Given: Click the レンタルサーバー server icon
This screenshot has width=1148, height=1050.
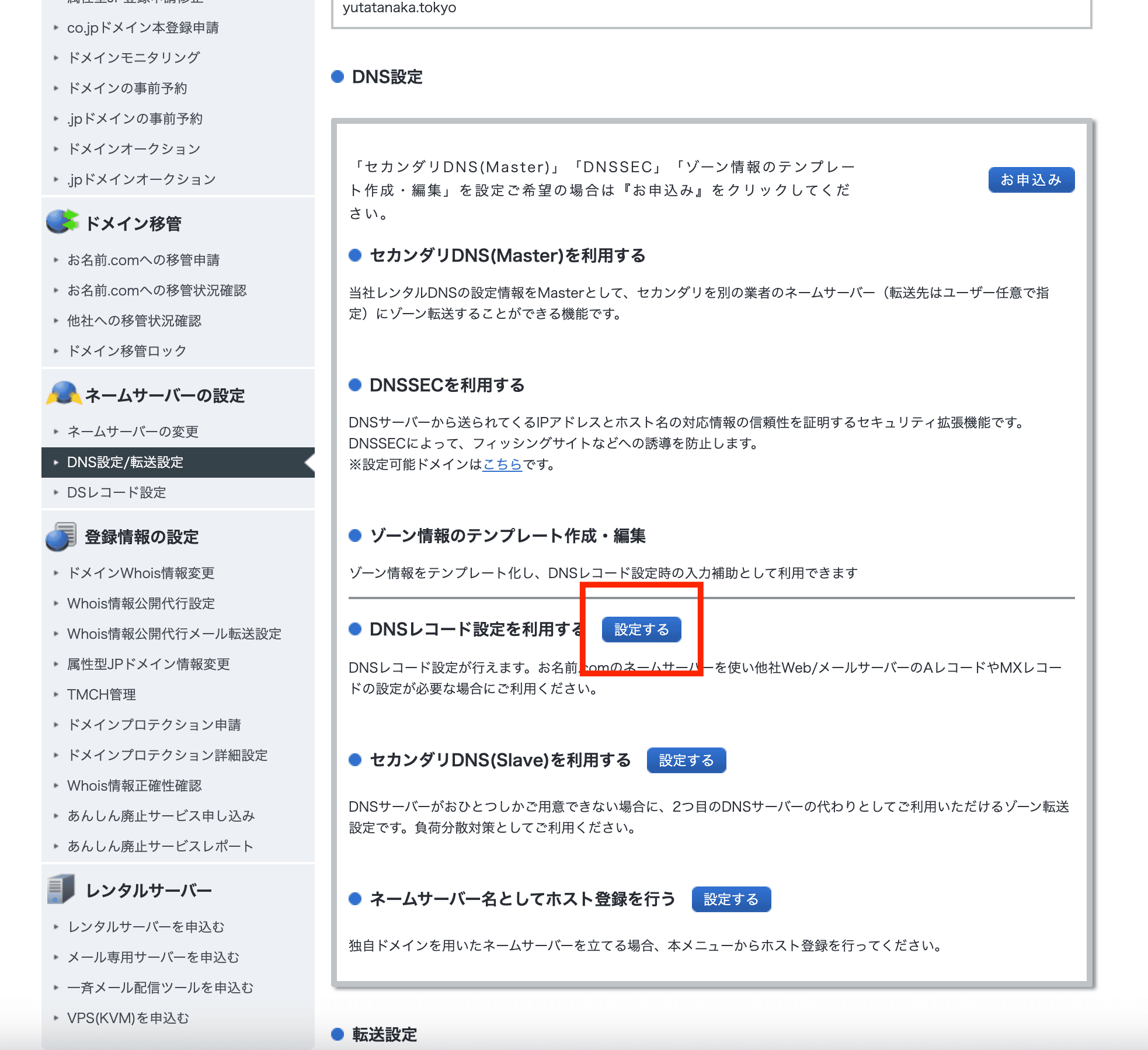Looking at the screenshot, I should [x=61, y=889].
